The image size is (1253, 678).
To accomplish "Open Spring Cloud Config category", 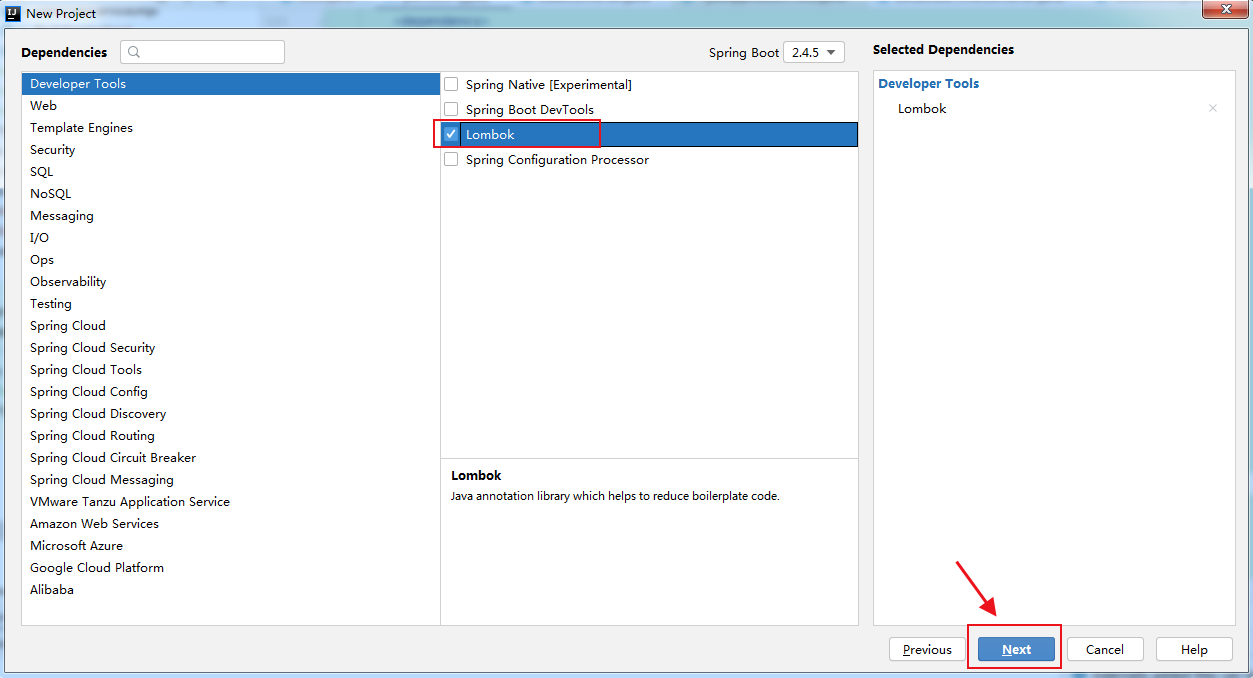I will click(231, 392).
